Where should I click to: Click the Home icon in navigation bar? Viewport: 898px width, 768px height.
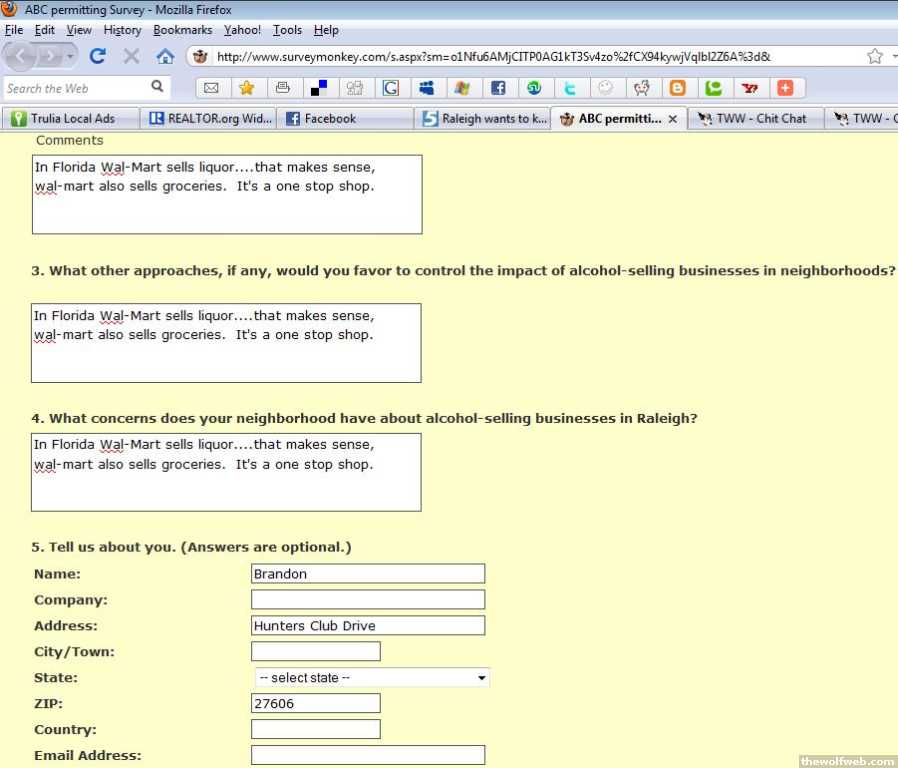point(165,56)
